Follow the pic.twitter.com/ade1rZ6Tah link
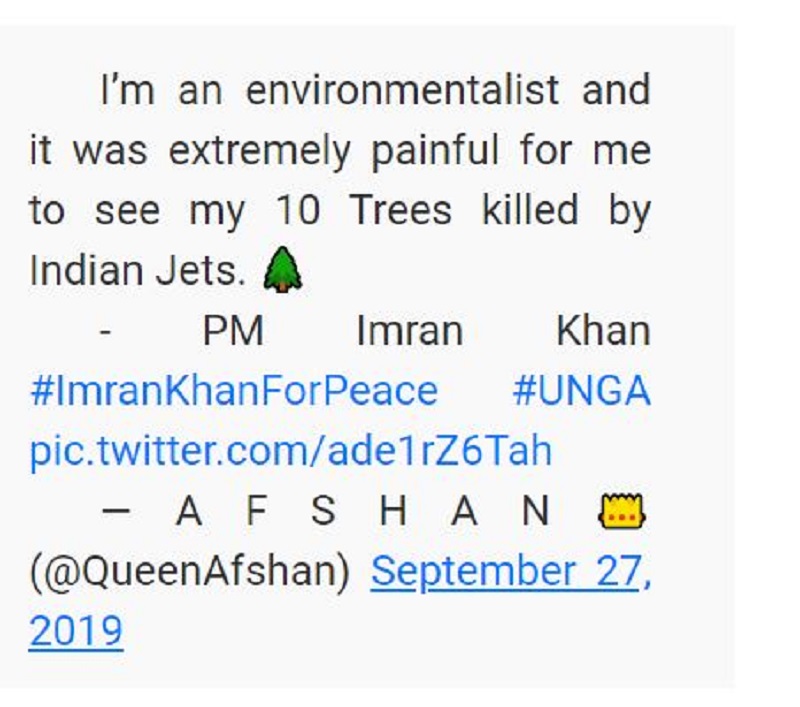800x707 pixels. point(291,452)
